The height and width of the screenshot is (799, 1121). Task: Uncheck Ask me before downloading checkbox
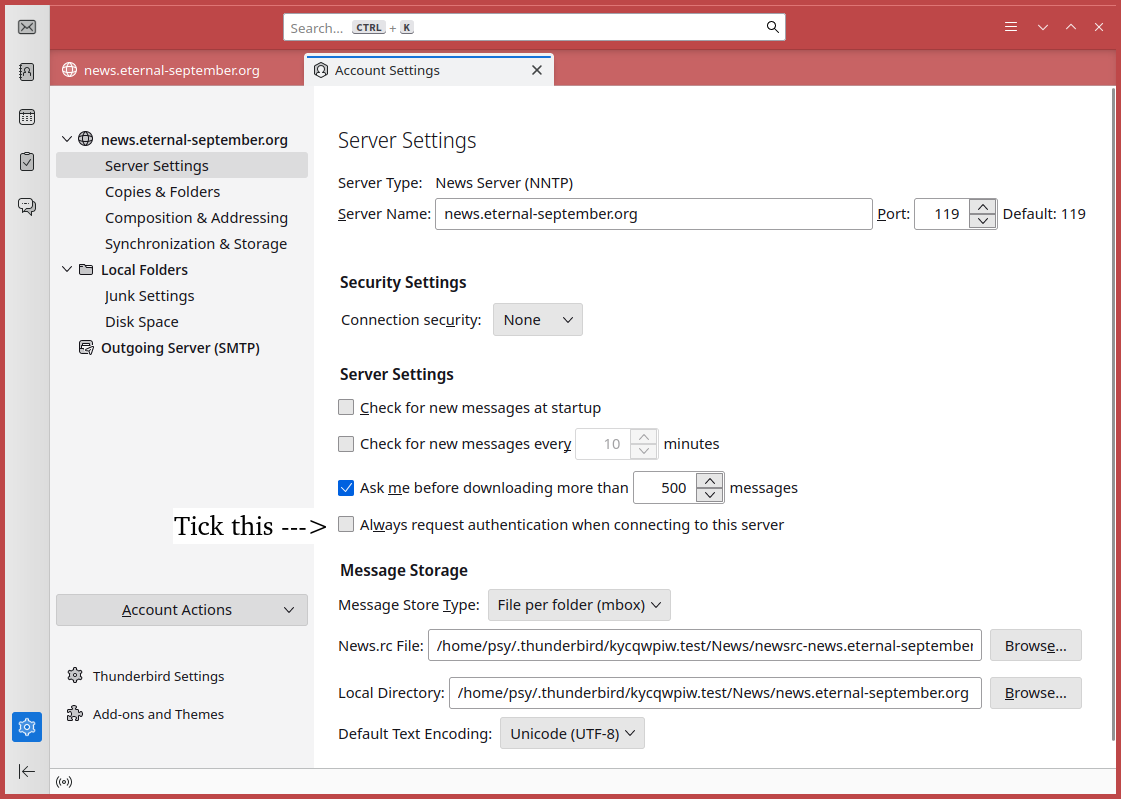click(x=346, y=488)
